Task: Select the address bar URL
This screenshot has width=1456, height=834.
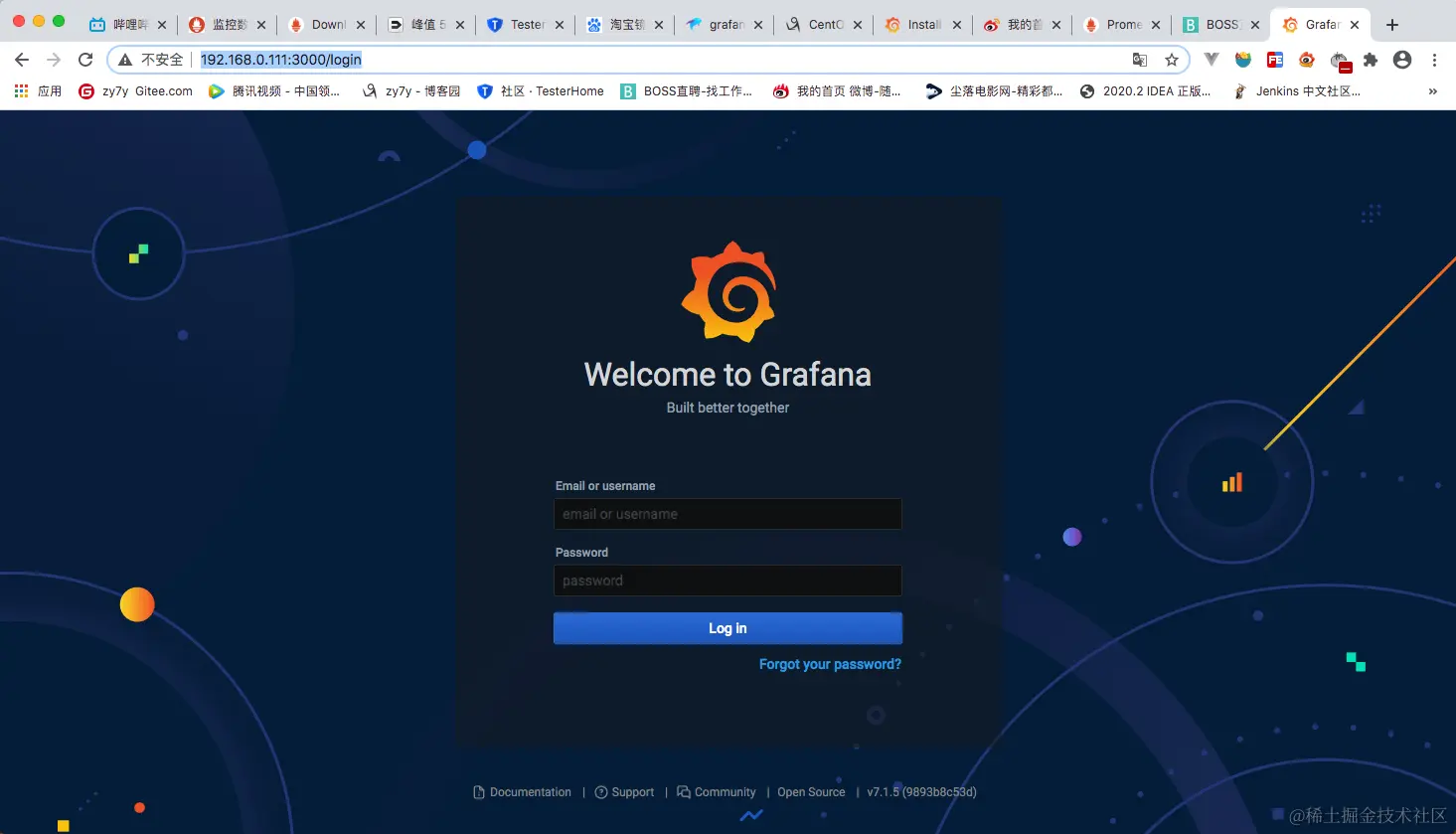Action: pyautogui.click(x=281, y=60)
